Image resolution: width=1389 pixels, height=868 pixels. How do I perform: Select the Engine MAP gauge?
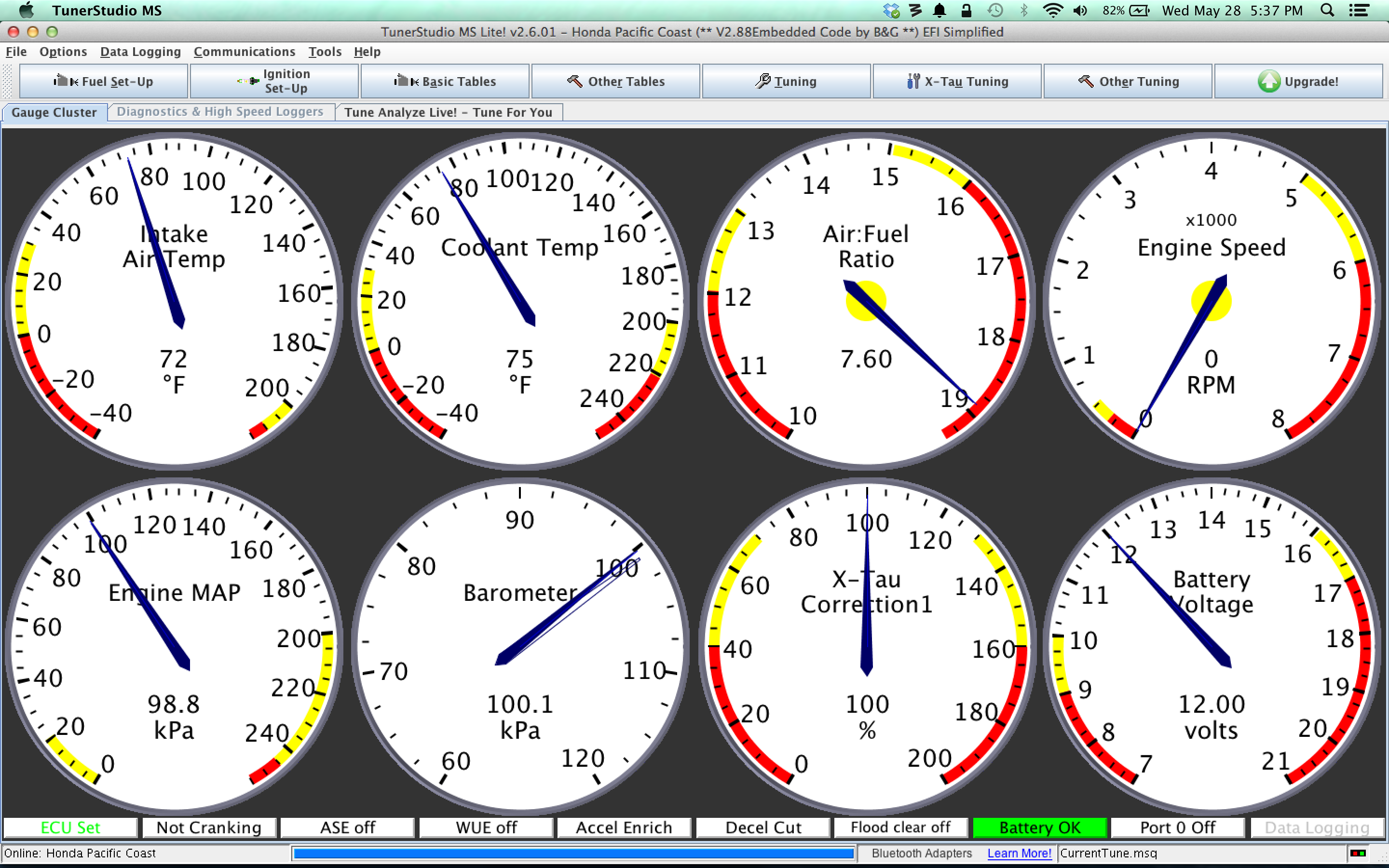point(174,646)
